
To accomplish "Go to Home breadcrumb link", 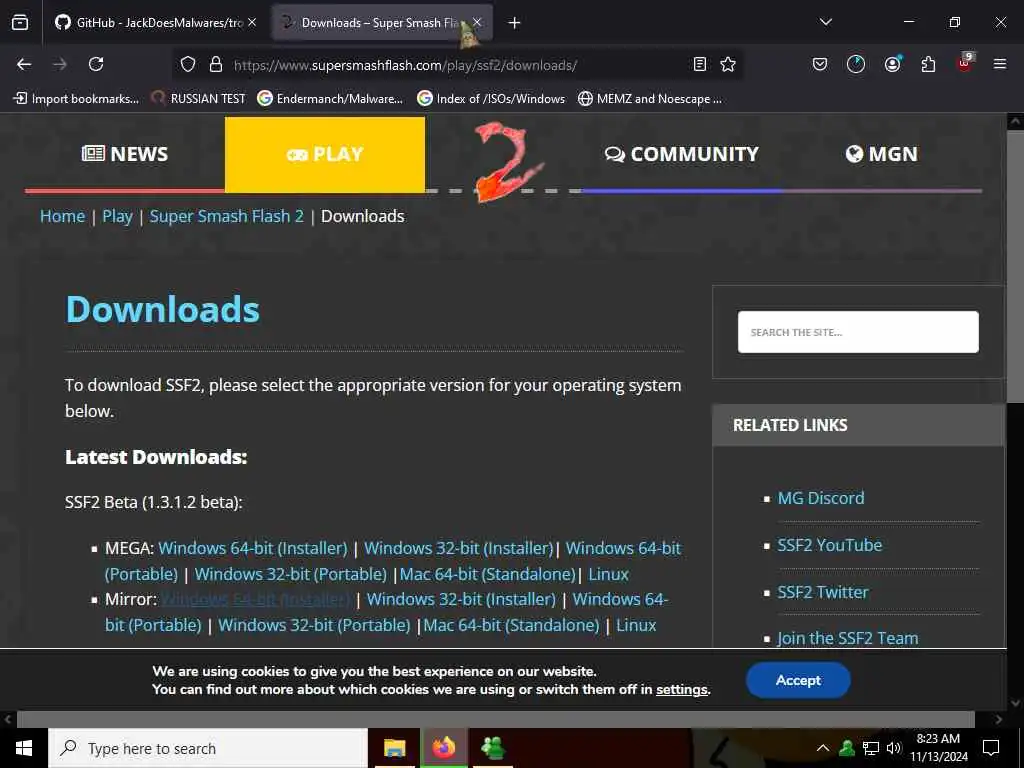I will [62, 216].
